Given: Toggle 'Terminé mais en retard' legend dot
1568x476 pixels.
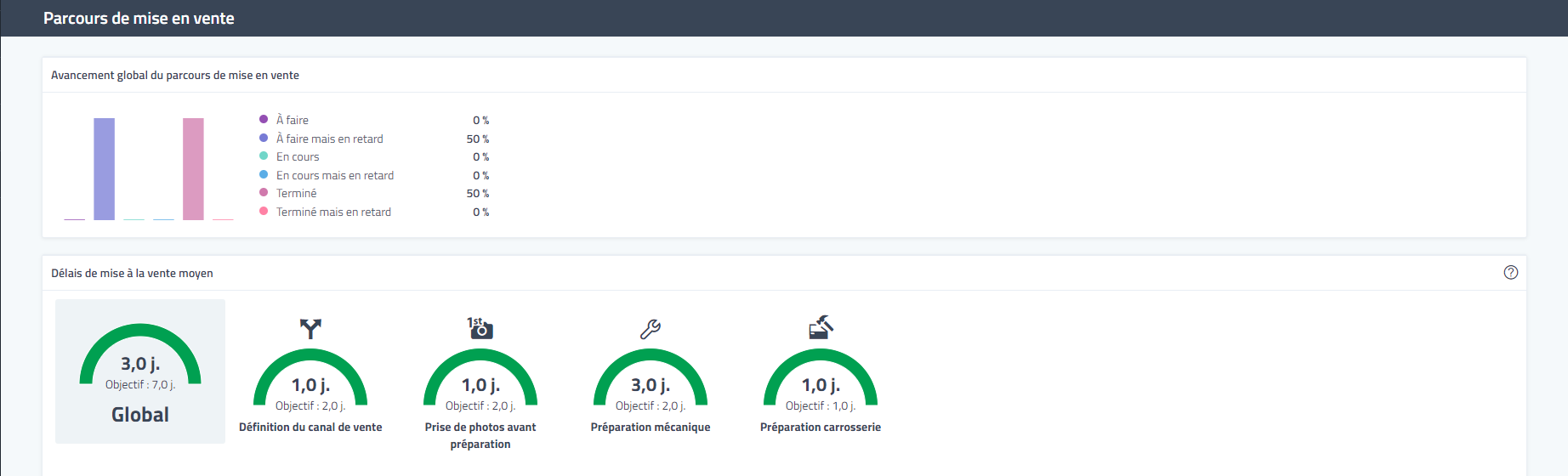Looking at the screenshot, I should pos(264,211).
